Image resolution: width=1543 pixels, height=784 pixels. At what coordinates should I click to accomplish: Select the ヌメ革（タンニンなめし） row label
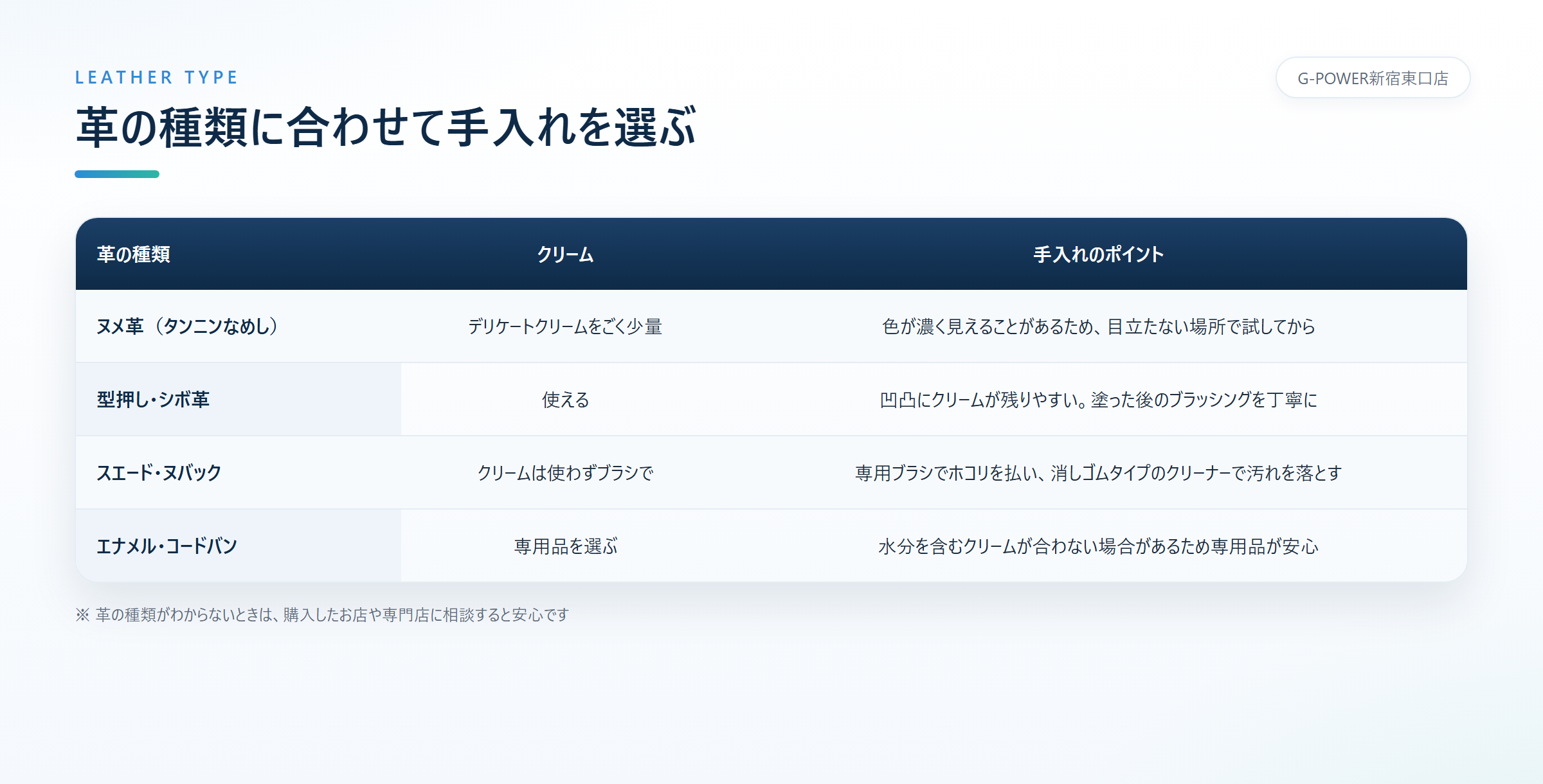point(188,326)
